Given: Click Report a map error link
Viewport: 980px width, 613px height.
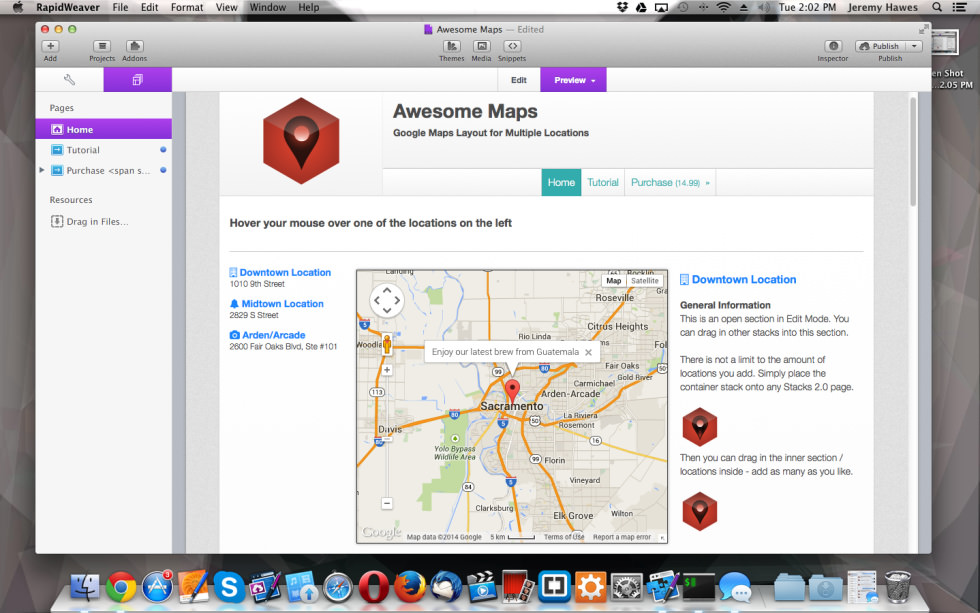Looking at the screenshot, I should point(622,537).
